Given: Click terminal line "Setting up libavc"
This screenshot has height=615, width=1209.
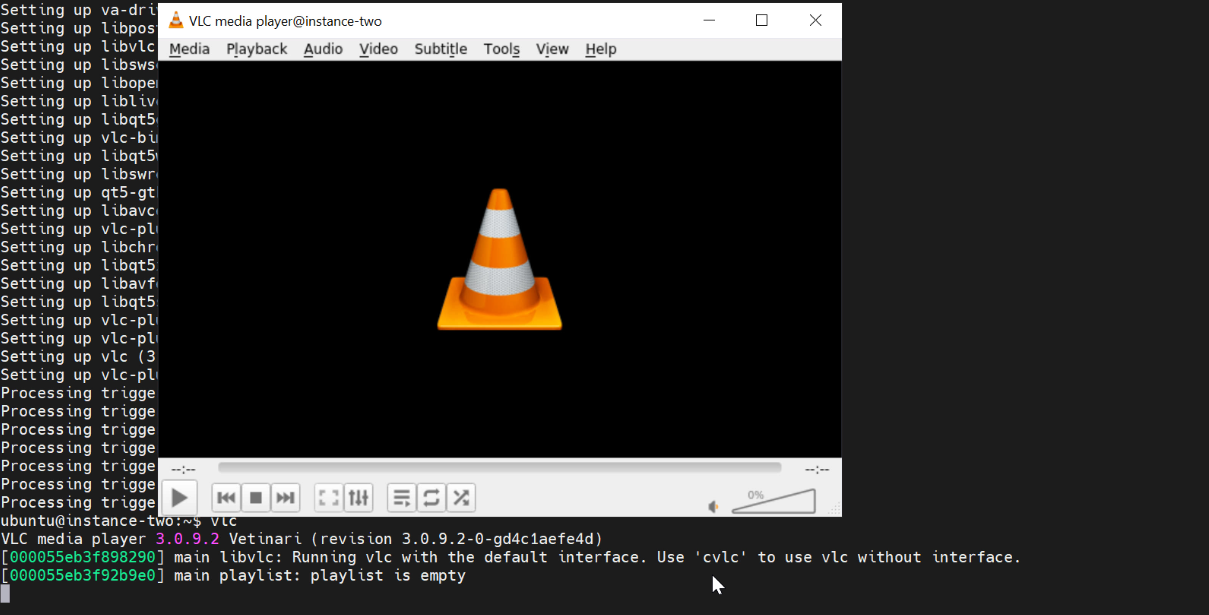Looking at the screenshot, I should pos(79,210).
